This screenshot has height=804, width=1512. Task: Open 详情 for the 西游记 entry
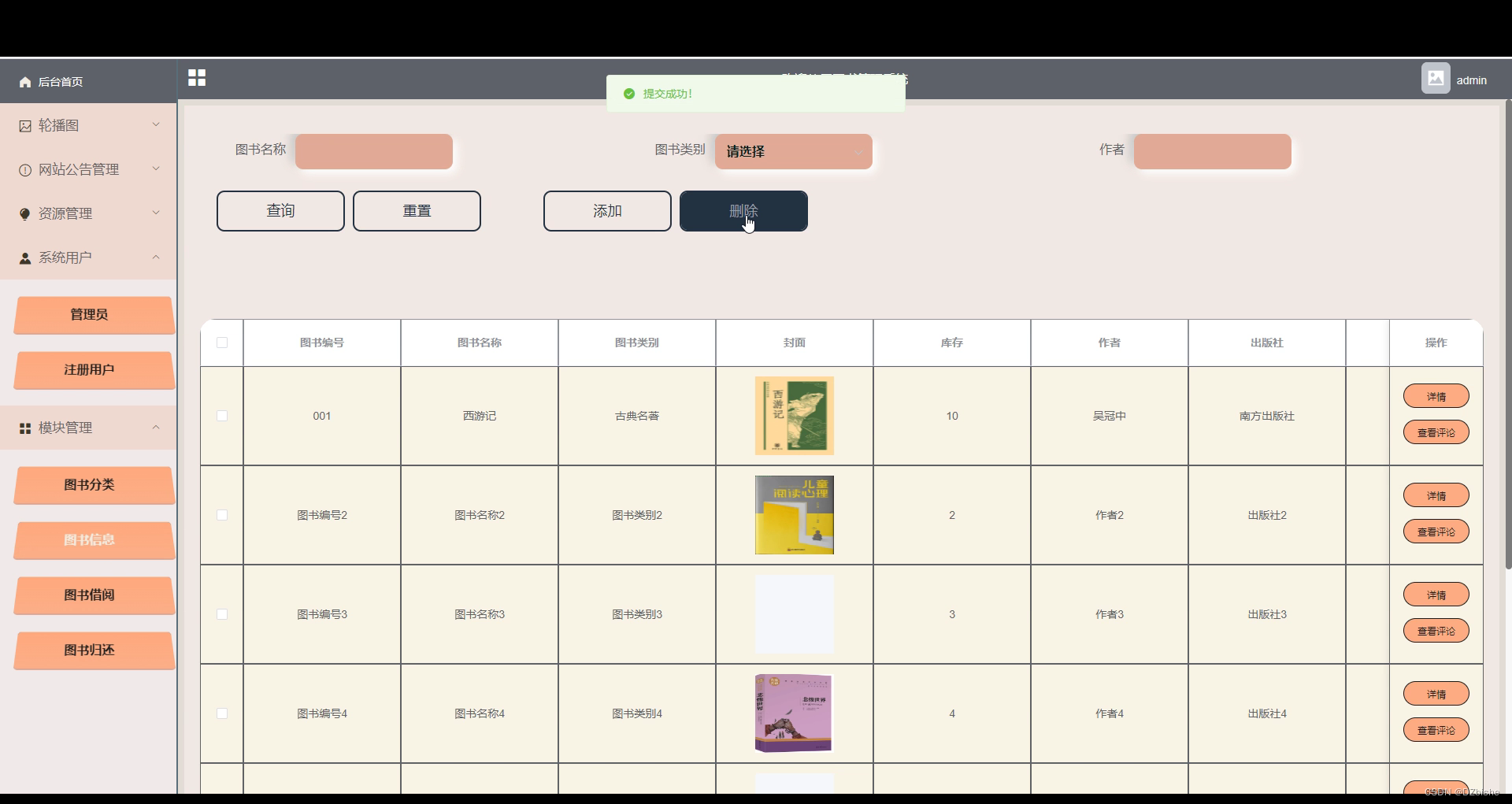coord(1436,395)
